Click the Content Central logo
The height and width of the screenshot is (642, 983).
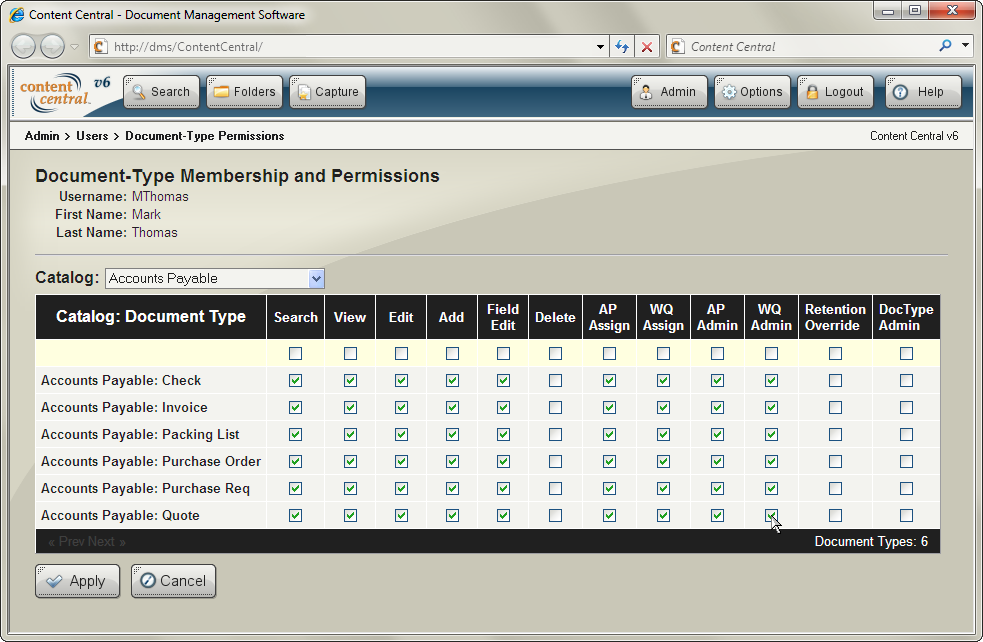[x=65, y=93]
